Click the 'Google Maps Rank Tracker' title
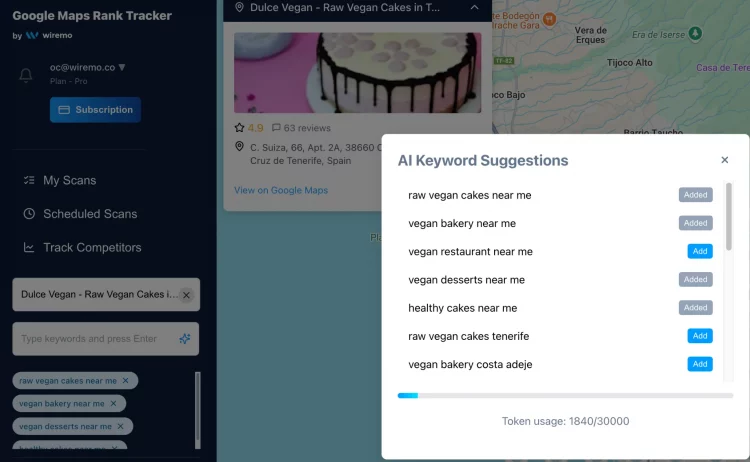Screen dimensions: 750x462 [x=92, y=16]
